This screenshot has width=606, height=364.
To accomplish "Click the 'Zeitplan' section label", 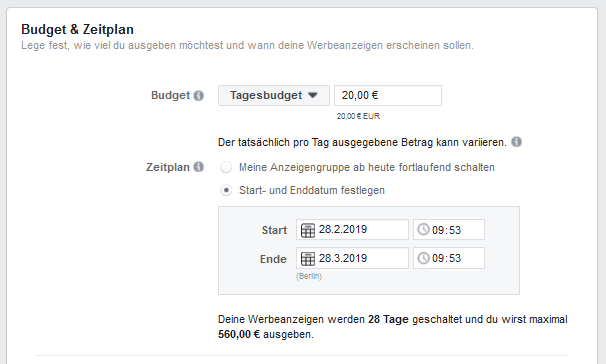I will pyautogui.click(x=168, y=167).
